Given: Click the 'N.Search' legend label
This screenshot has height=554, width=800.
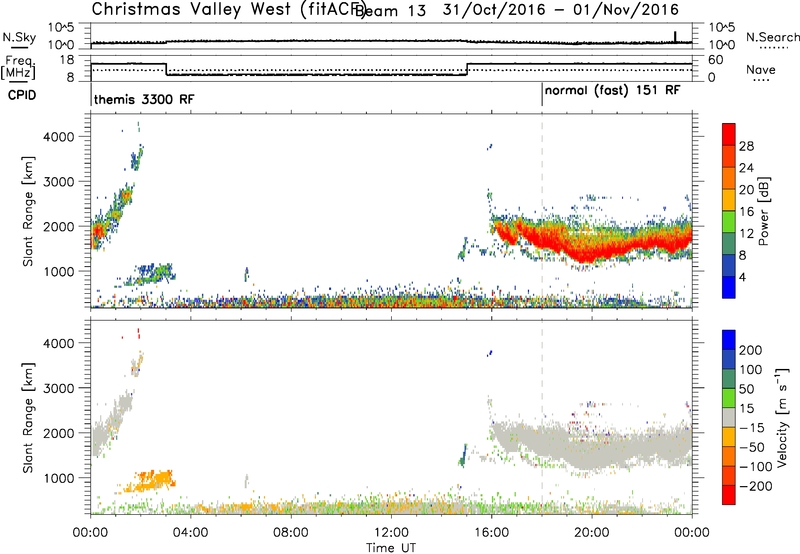Looking at the screenshot, I should click(772, 37).
